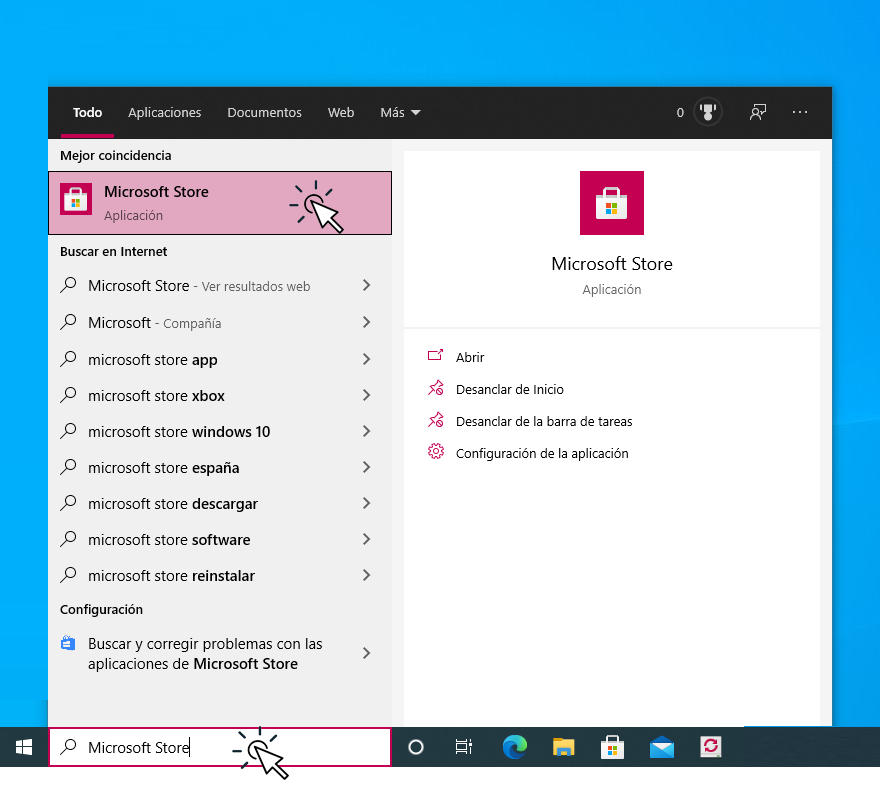Expand the Más dropdown
Screen dimensions: 880x800
tap(400, 112)
